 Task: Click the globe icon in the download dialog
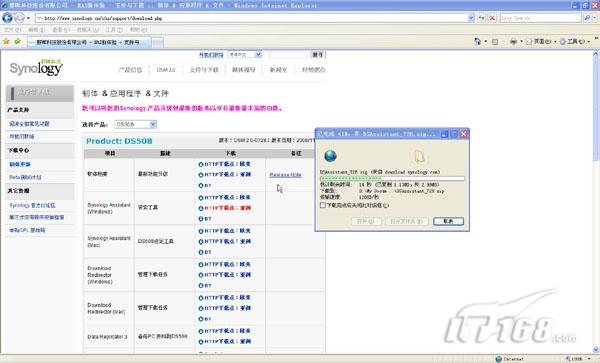pyautogui.click(x=330, y=156)
